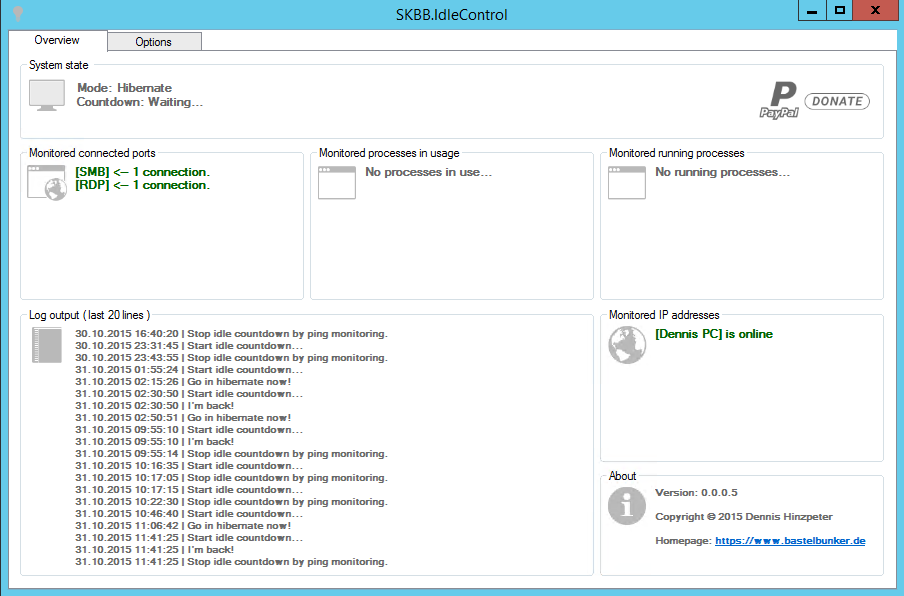Select log line 30.10.2015 23:43:55

click(x=231, y=358)
